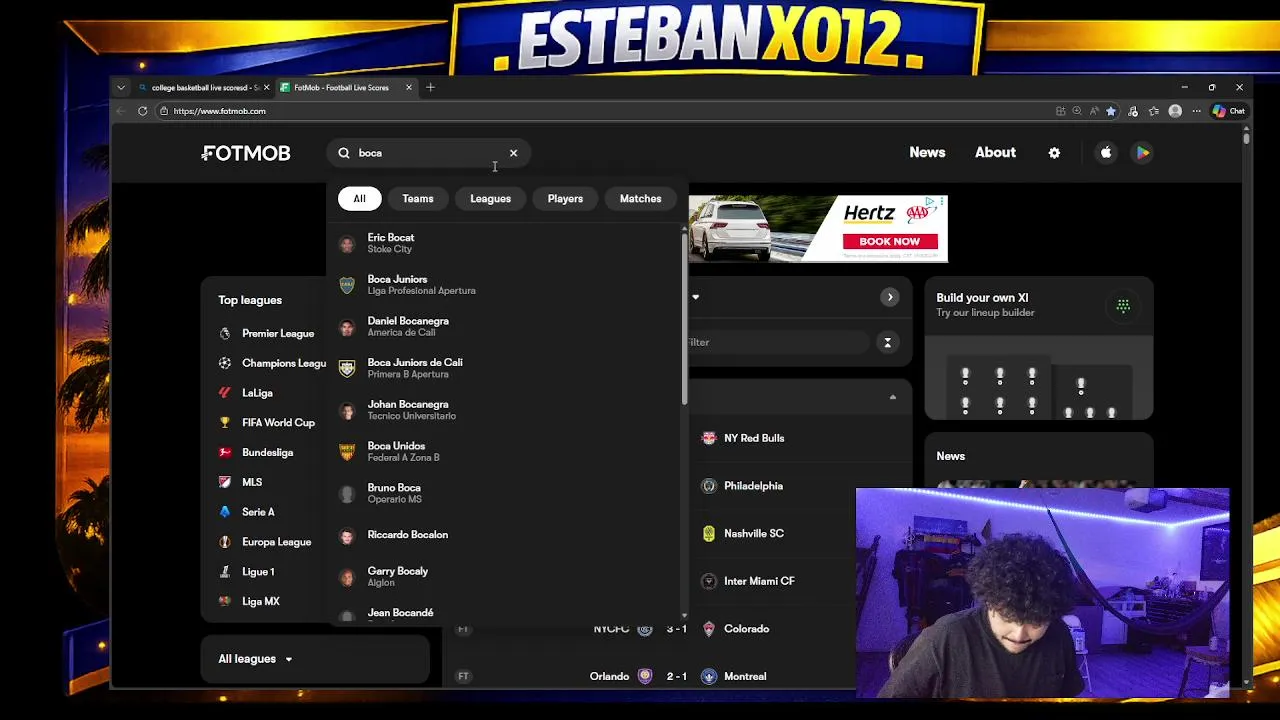Open browser profile avatar
The width and height of the screenshot is (1280, 720).
pyautogui.click(x=1175, y=111)
